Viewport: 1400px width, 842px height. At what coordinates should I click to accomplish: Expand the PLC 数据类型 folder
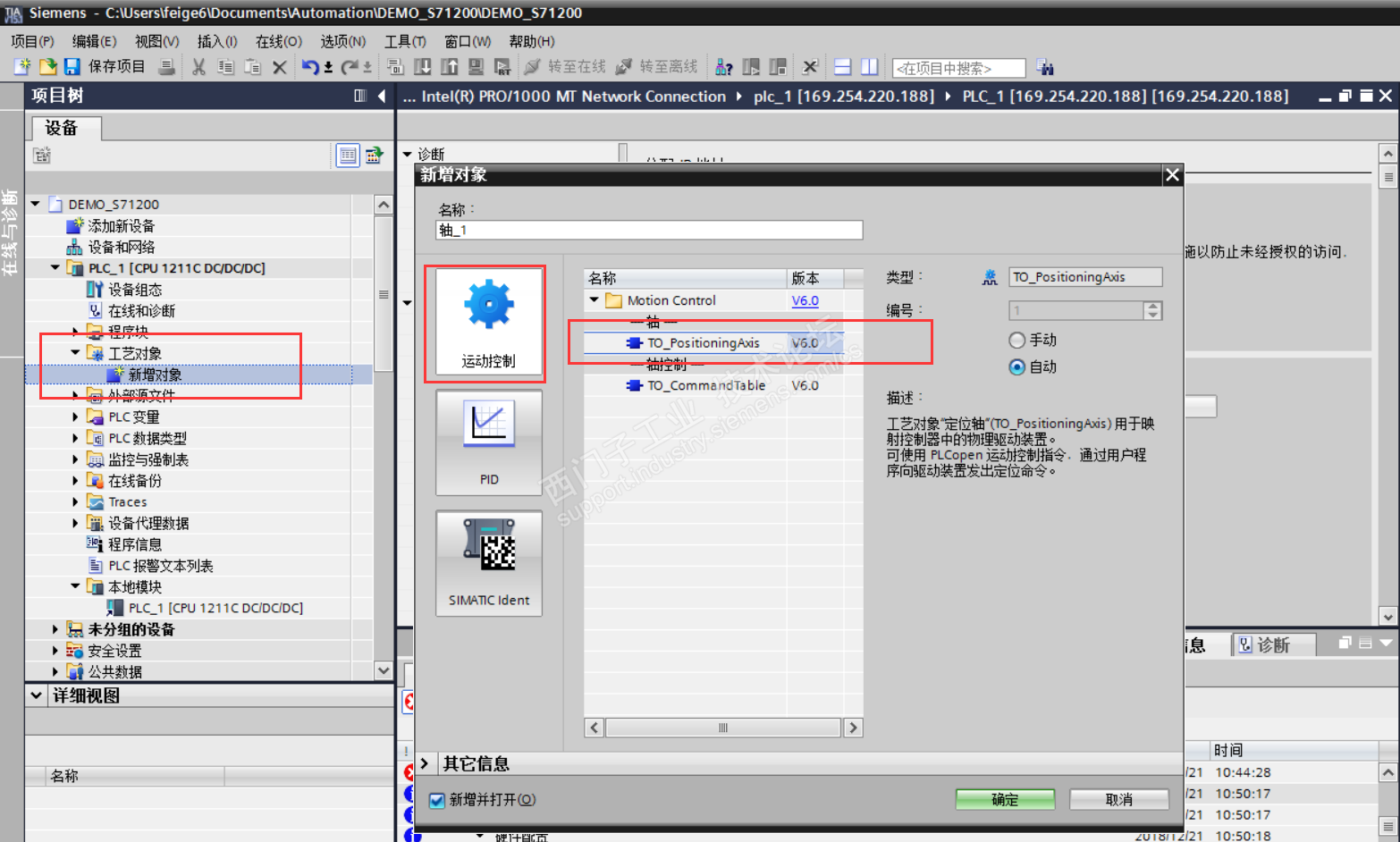click(x=75, y=438)
